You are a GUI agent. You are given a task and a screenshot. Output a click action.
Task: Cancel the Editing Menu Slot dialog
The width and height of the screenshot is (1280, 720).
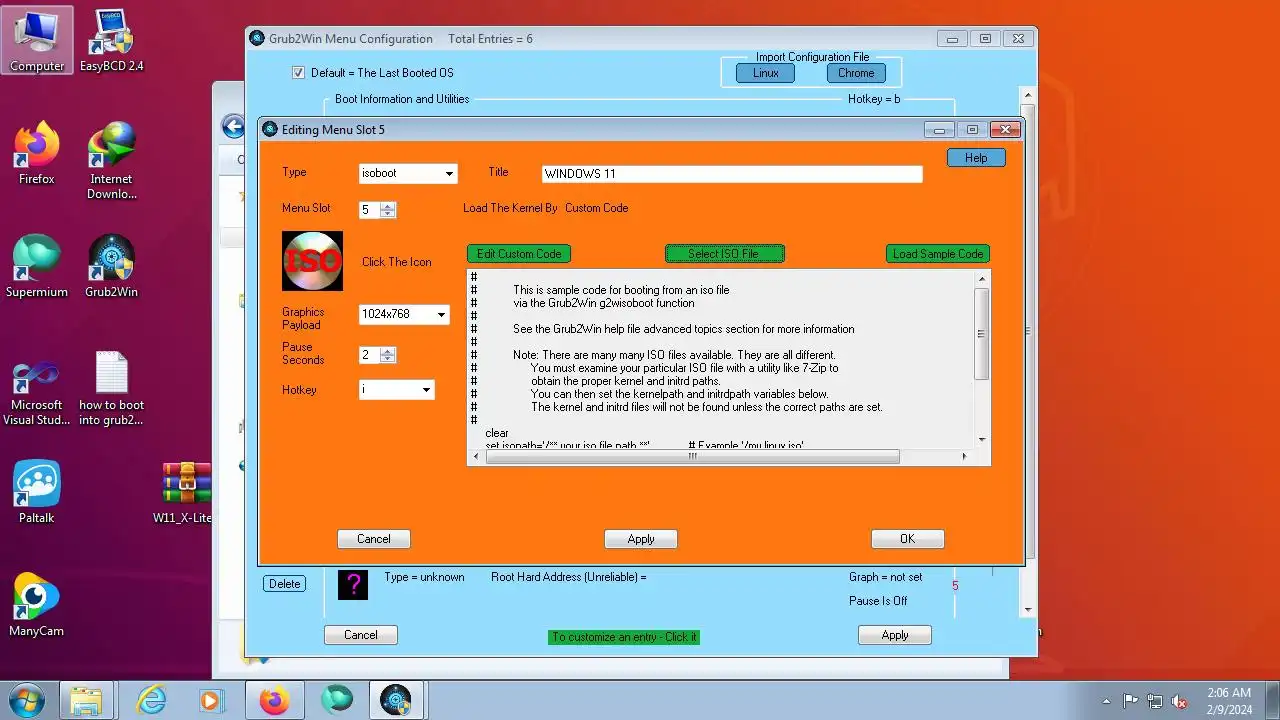[x=374, y=539]
